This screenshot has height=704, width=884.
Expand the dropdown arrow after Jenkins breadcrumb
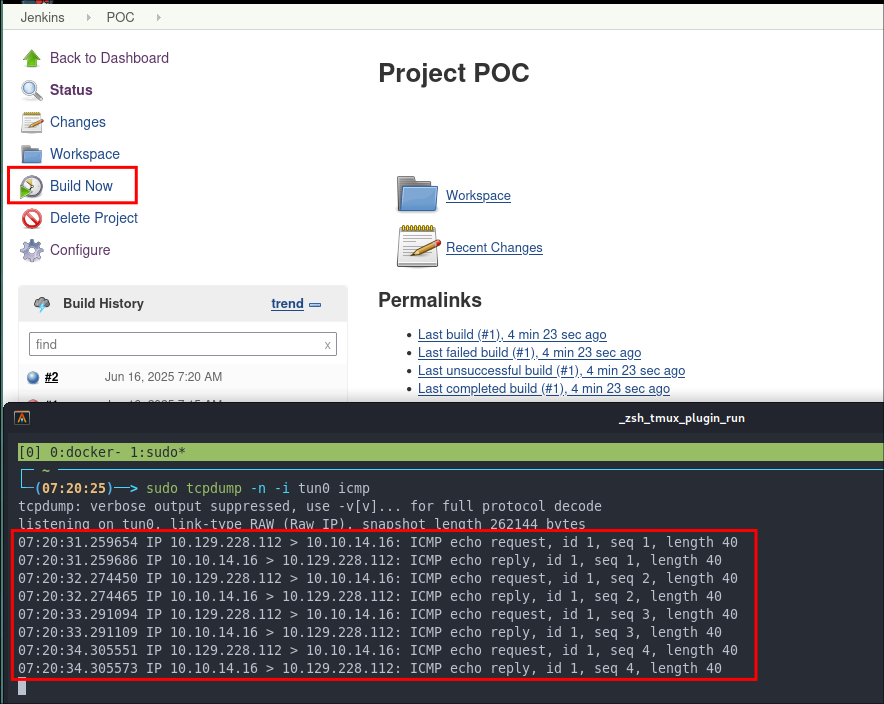tap(89, 17)
